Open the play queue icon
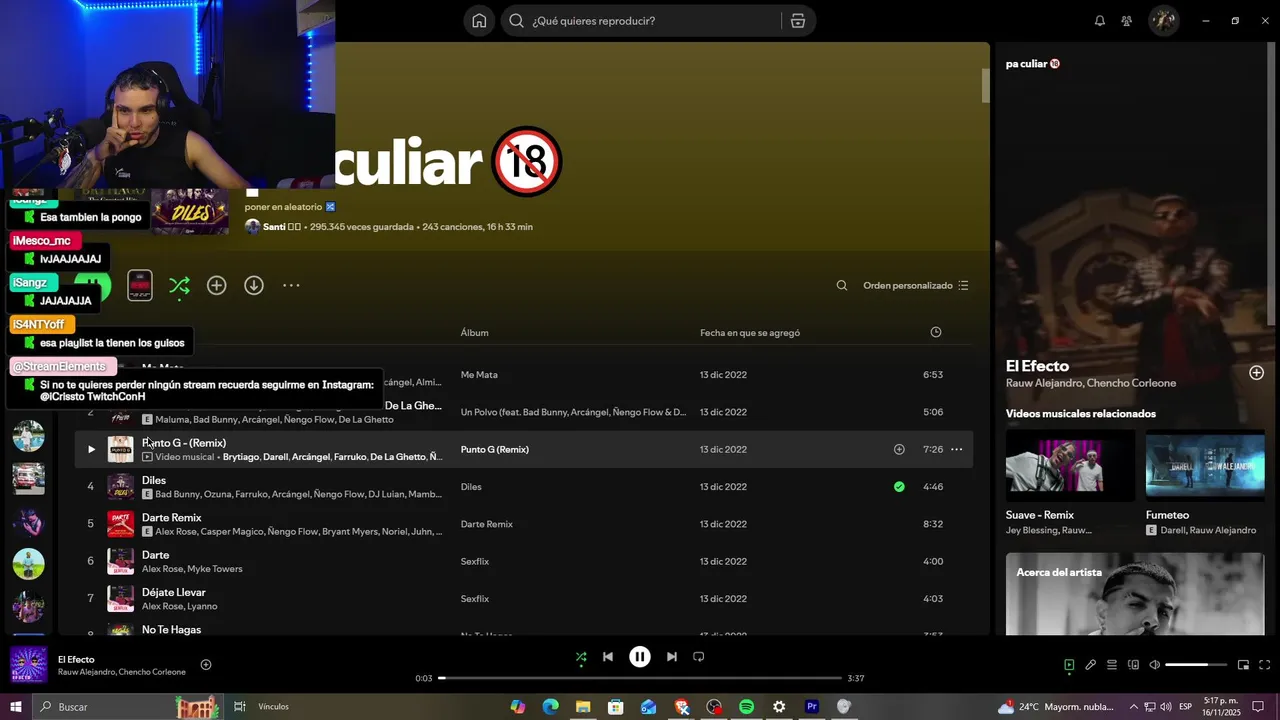This screenshot has height=720, width=1280. coord(1112,665)
